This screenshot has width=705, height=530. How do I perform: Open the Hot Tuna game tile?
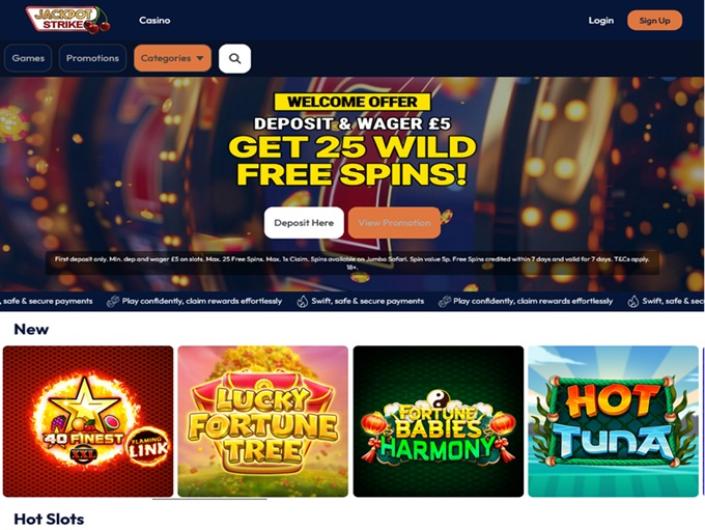[613, 421]
